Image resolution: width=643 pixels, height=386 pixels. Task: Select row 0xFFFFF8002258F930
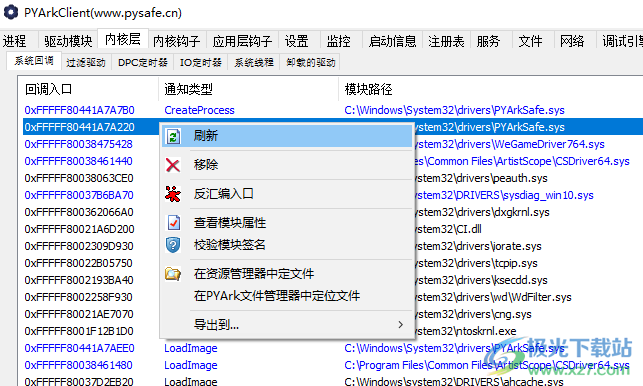click(x=78, y=297)
